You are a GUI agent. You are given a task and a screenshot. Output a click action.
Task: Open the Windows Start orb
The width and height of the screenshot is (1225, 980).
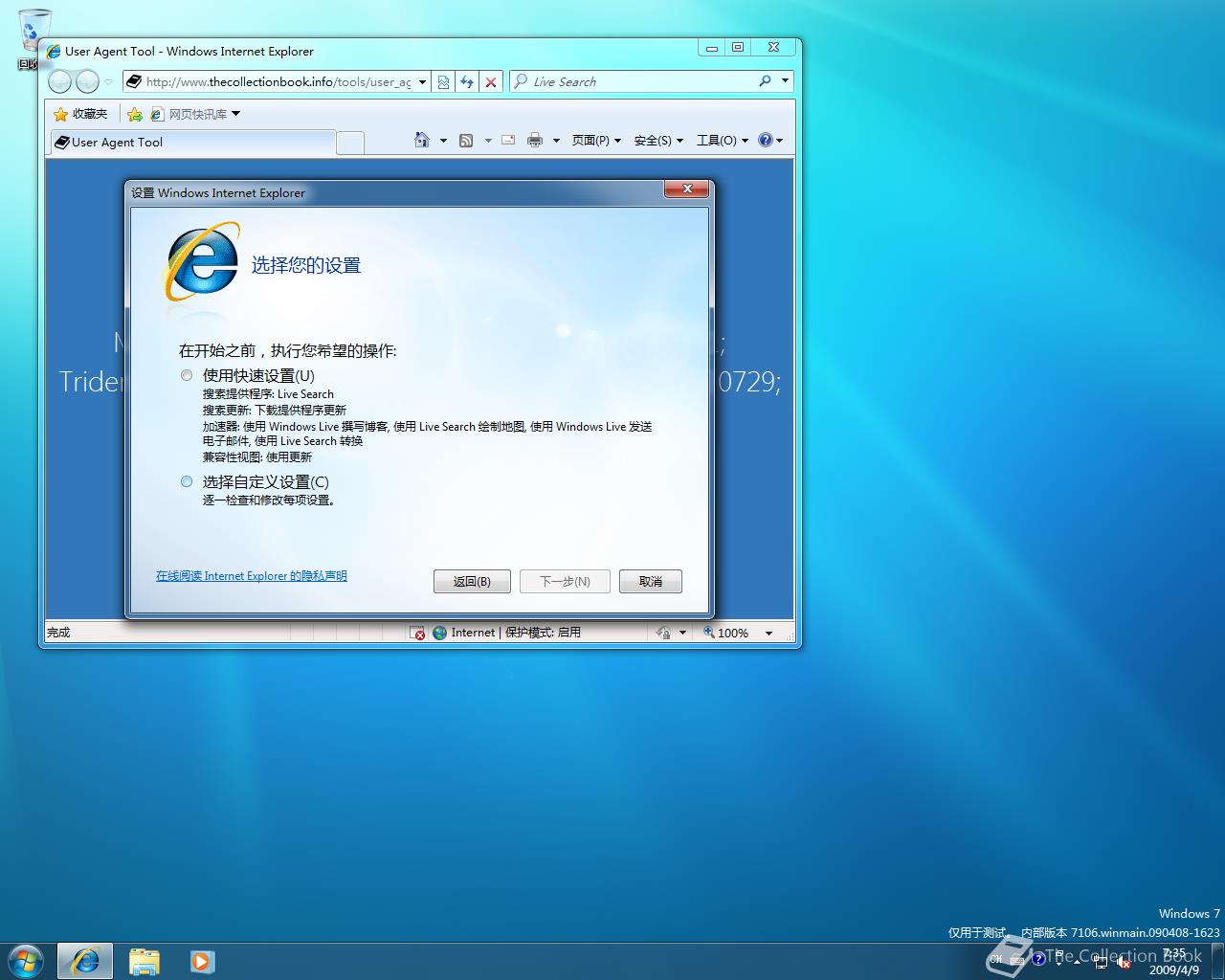pos(25,961)
